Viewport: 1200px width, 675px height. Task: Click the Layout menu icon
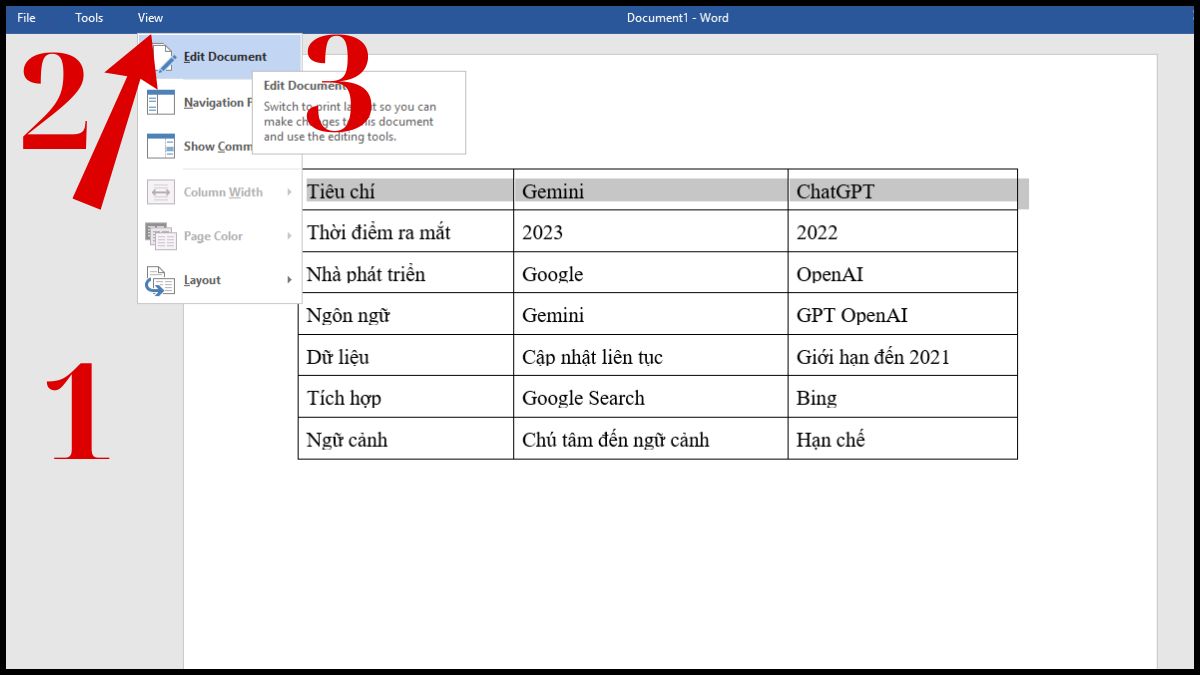[x=161, y=280]
